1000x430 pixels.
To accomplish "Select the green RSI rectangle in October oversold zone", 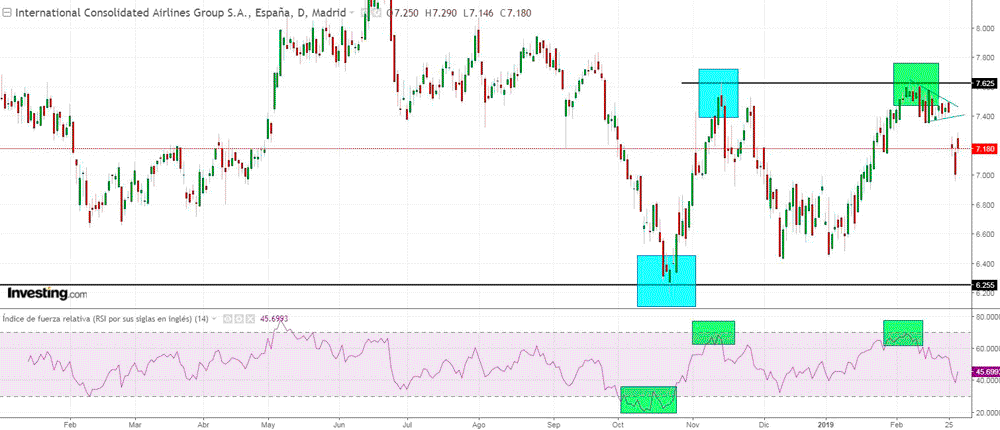I will (x=648, y=399).
